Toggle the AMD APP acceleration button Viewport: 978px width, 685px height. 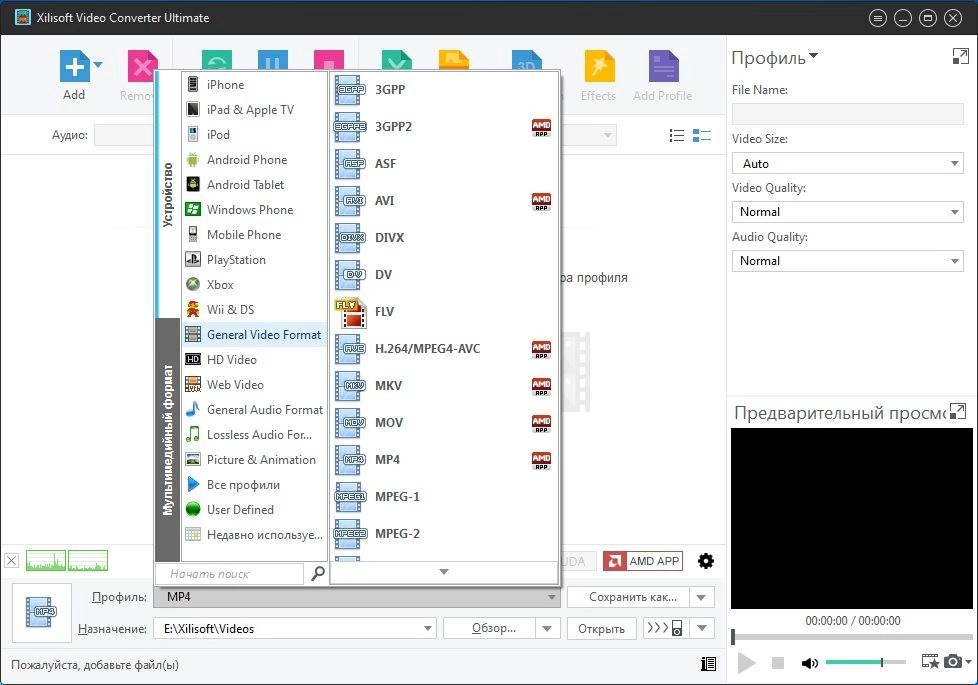pos(643,561)
